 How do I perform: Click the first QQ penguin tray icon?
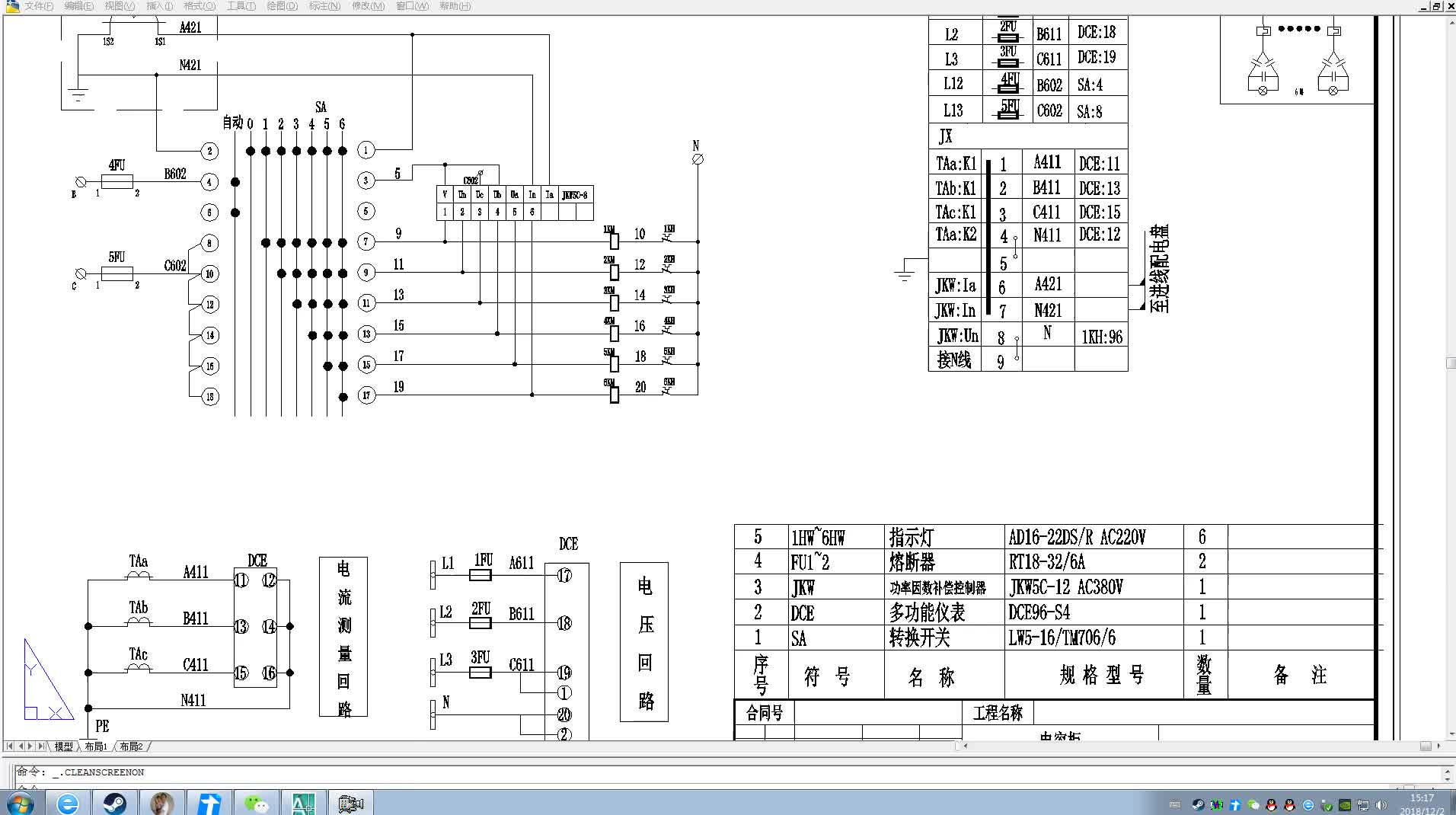coord(1272,804)
